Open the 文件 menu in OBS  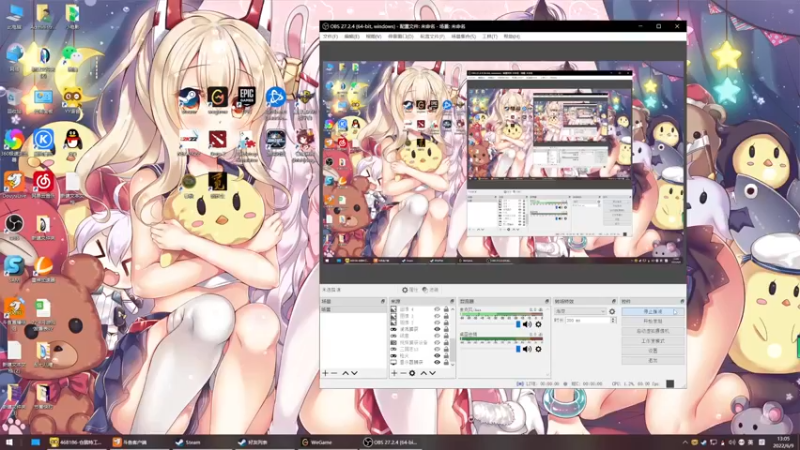tap(330, 37)
